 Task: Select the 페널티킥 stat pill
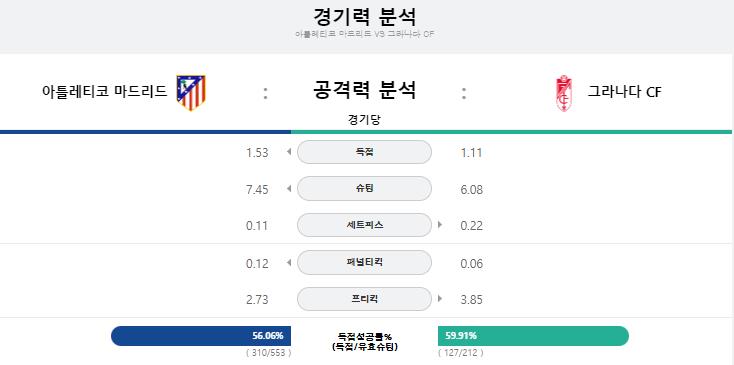364,263
